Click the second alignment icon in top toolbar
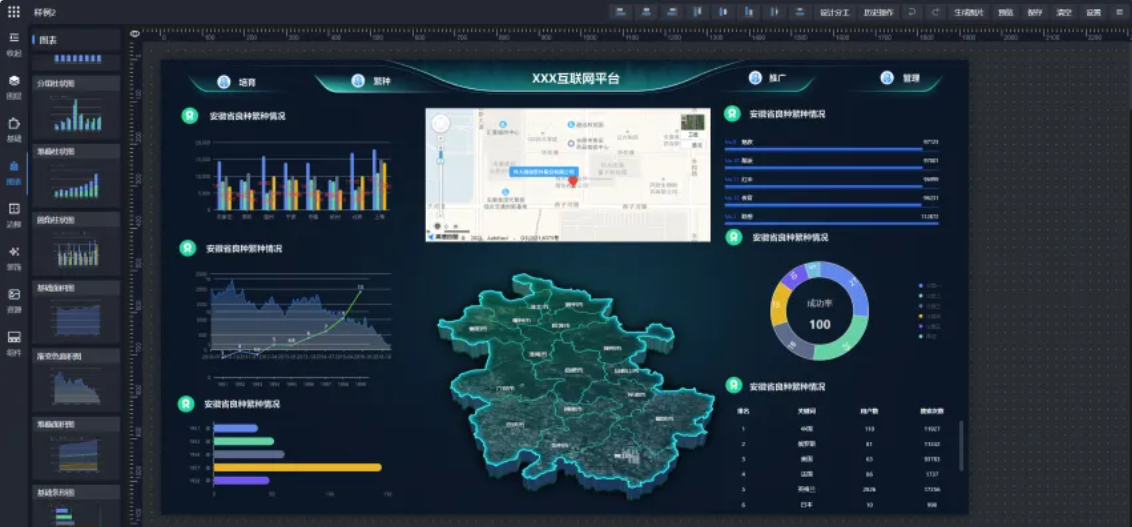This screenshot has height=527, width=1132. (x=646, y=12)
